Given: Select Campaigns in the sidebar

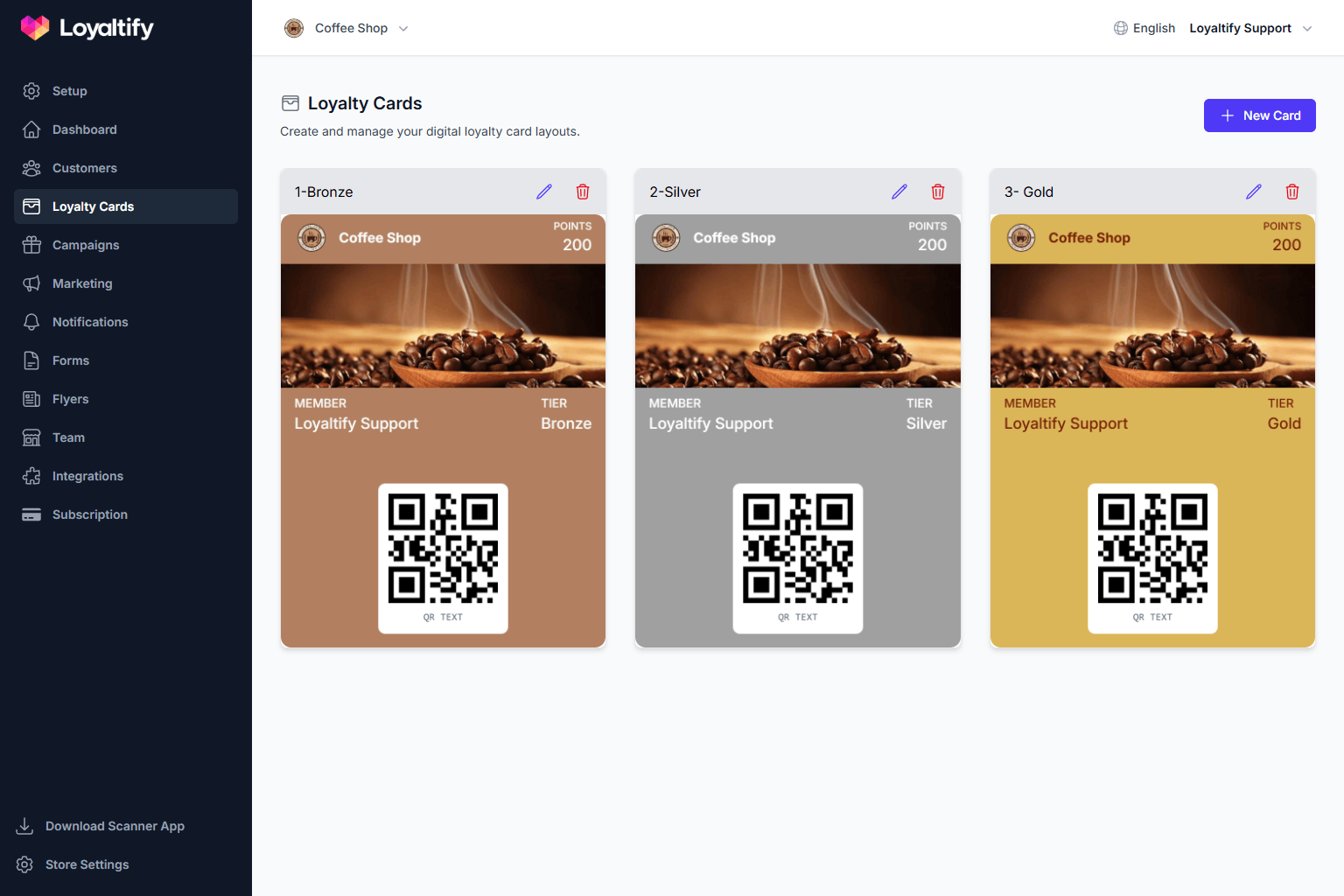Looking at the screenshot, I should [x=85, y=245].
